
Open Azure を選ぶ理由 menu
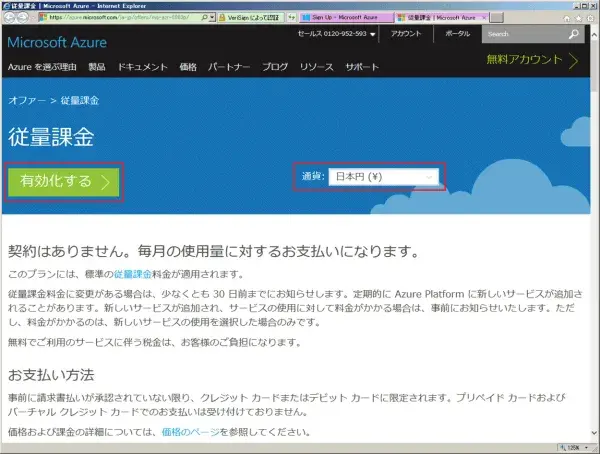coord(42,67)
